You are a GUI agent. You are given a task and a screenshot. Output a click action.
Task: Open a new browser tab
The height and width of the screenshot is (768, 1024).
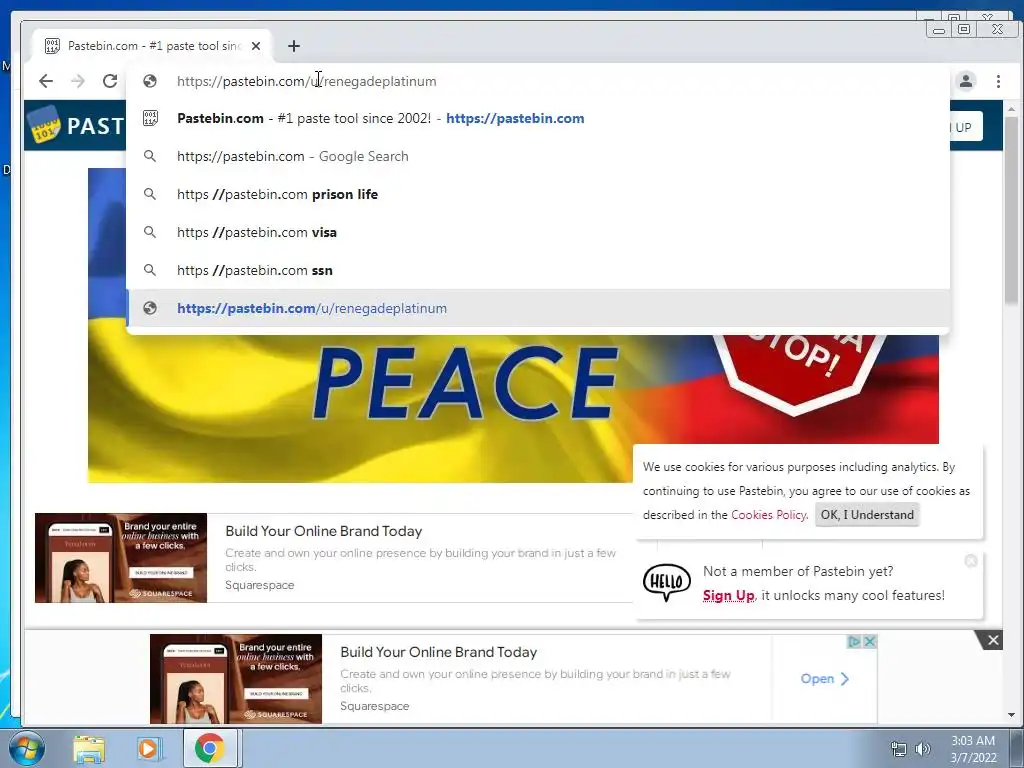[x=294, y=46]
